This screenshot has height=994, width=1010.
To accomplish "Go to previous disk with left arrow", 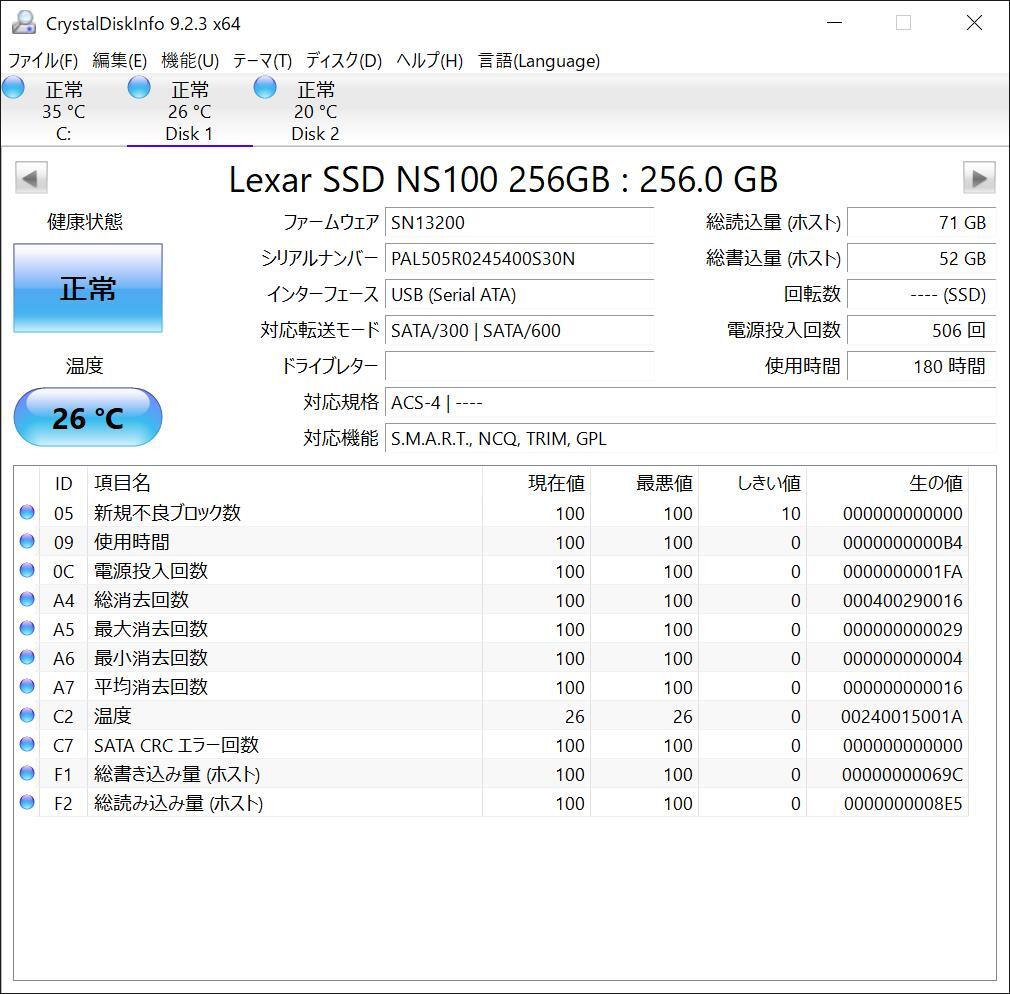I will coord(30,179).
